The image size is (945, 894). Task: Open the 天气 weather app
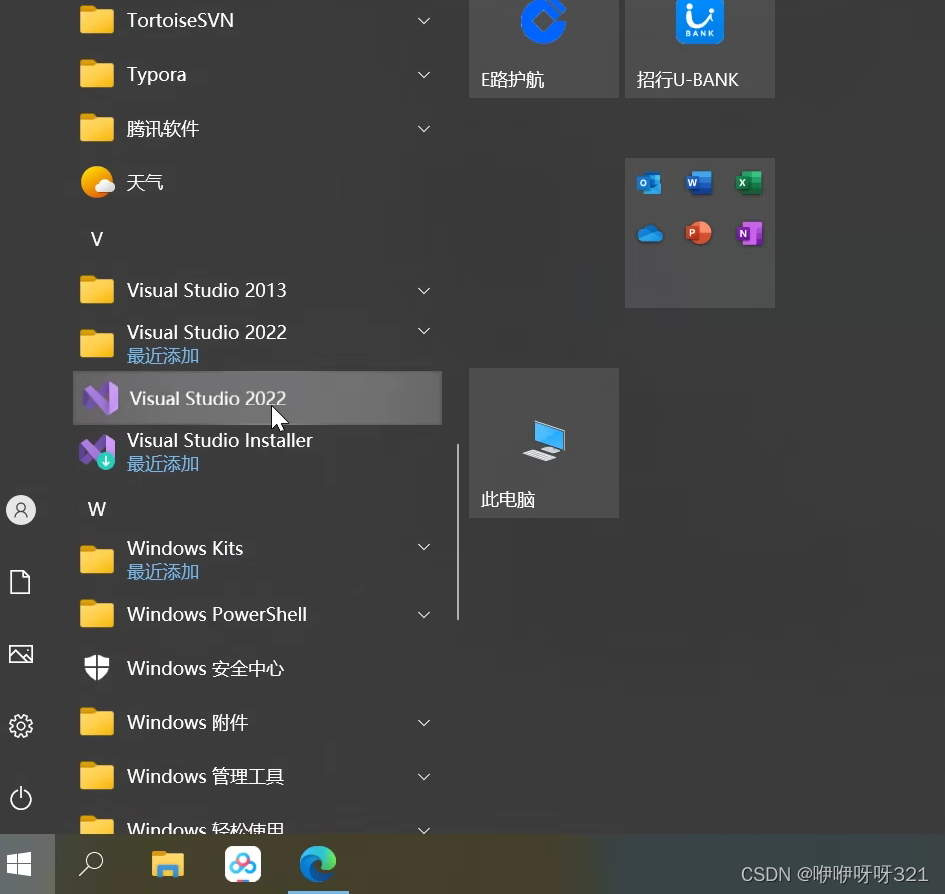click(257, 182)
